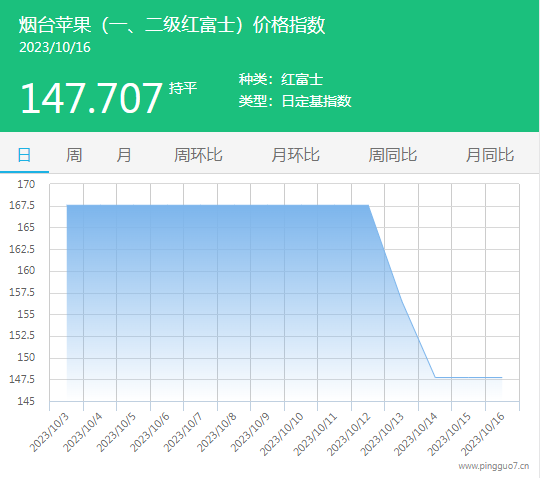Select the 日 daily tab
This screenshot has height=478, width=540.
[x=24, y=155]
